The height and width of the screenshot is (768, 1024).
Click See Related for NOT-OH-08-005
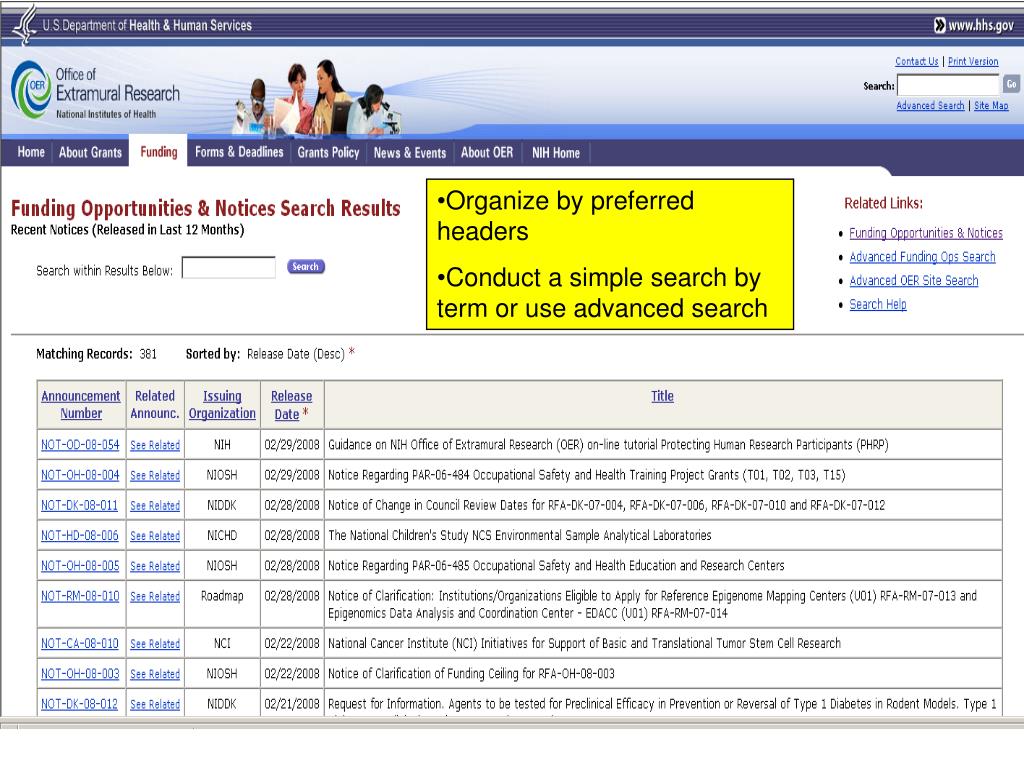[155, 566]
